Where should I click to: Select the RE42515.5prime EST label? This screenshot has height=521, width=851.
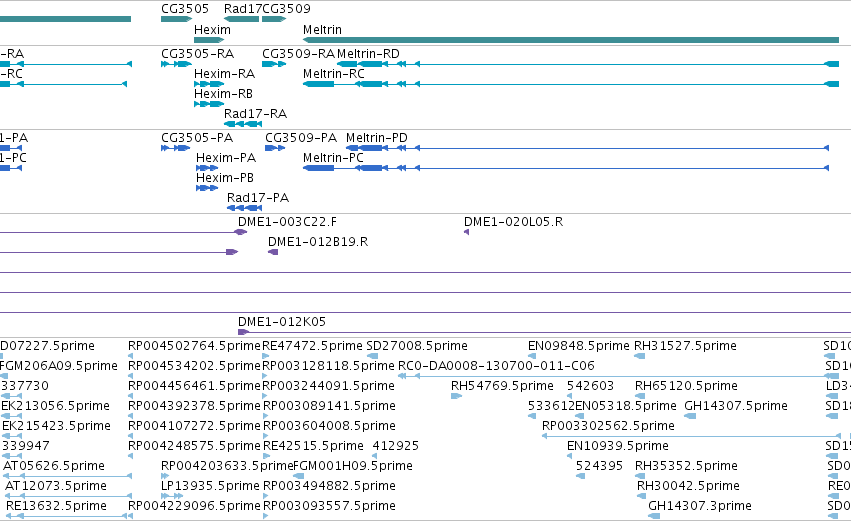coord(313,446)
